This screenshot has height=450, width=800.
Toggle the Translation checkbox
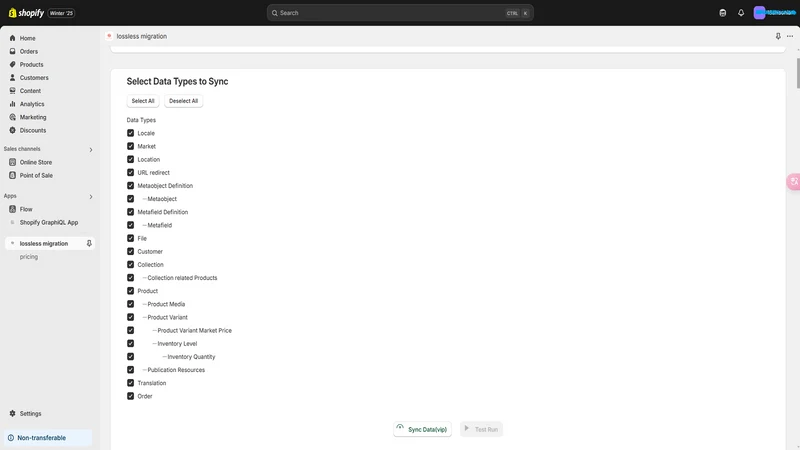pos(131,383)
